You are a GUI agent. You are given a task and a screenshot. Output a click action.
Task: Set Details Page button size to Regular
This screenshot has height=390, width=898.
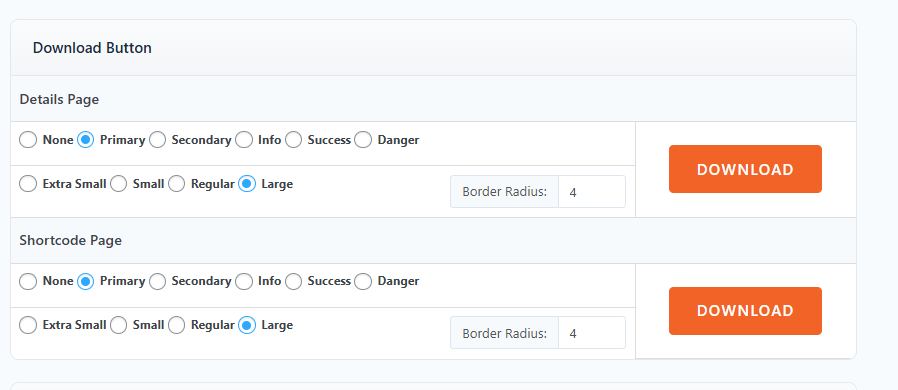click(x=176, y=184)
